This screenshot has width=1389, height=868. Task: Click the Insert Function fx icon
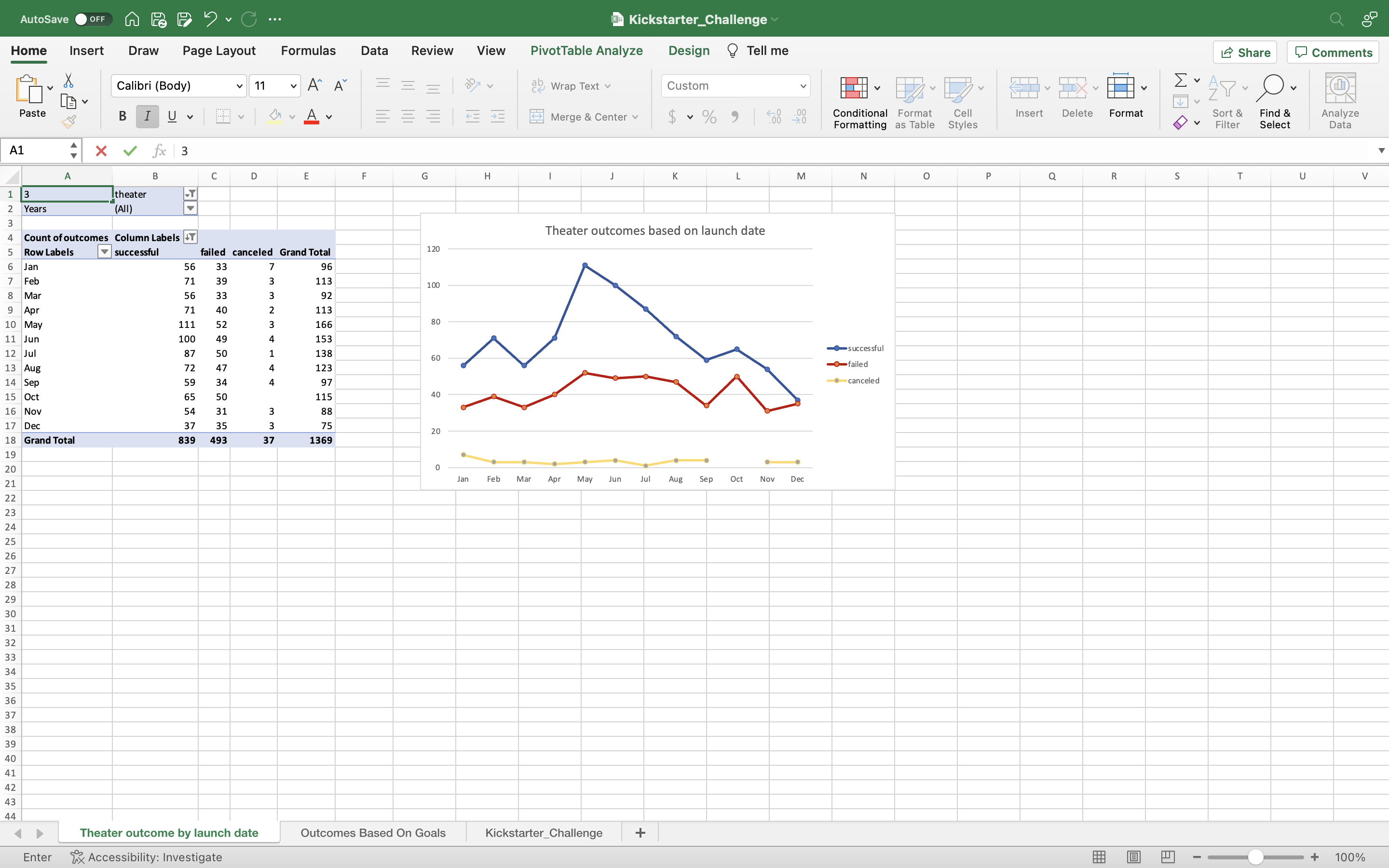pyautogui.click(x=159, y=150)
